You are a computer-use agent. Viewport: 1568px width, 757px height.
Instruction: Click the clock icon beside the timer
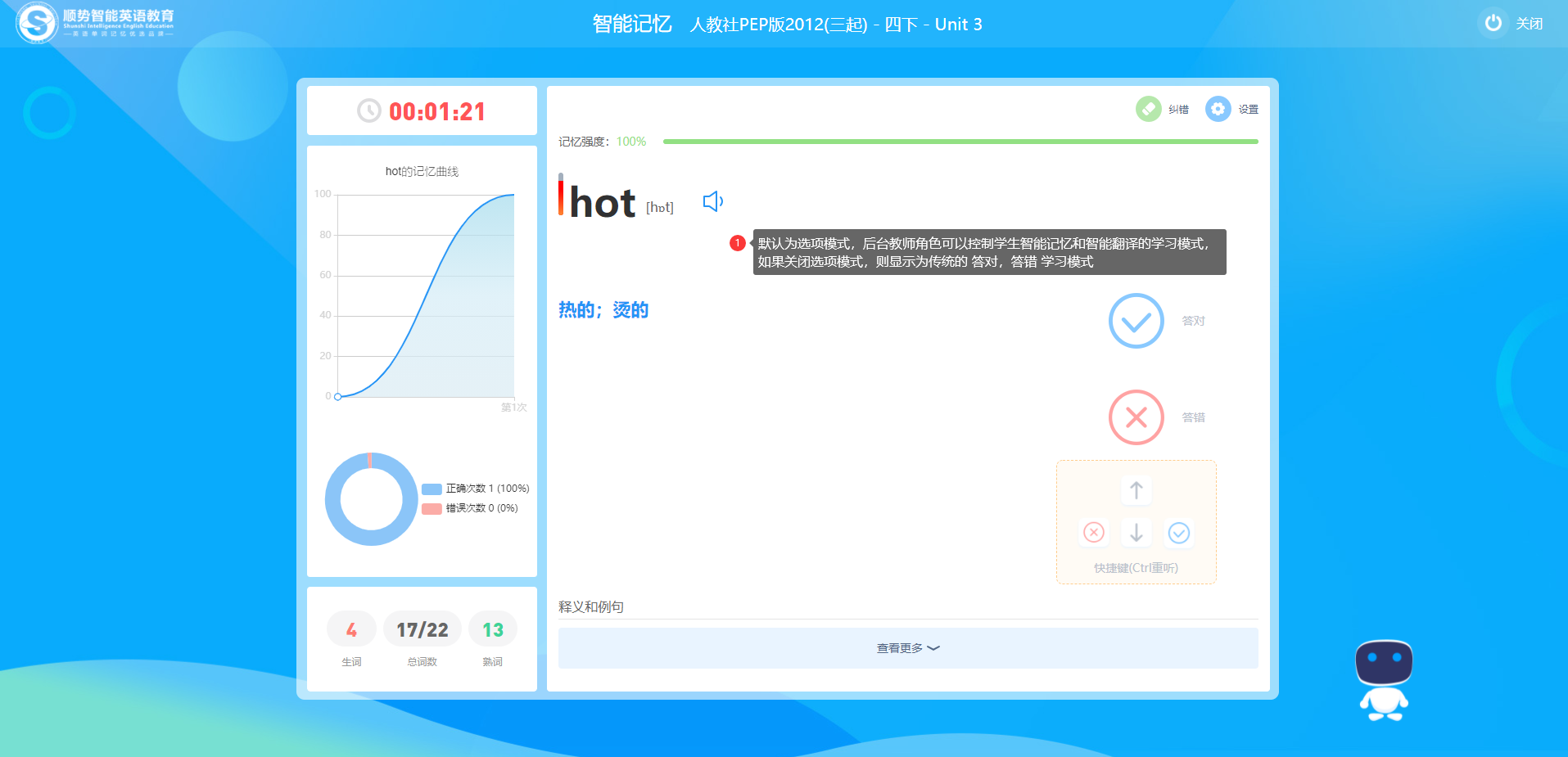point(369,110)
